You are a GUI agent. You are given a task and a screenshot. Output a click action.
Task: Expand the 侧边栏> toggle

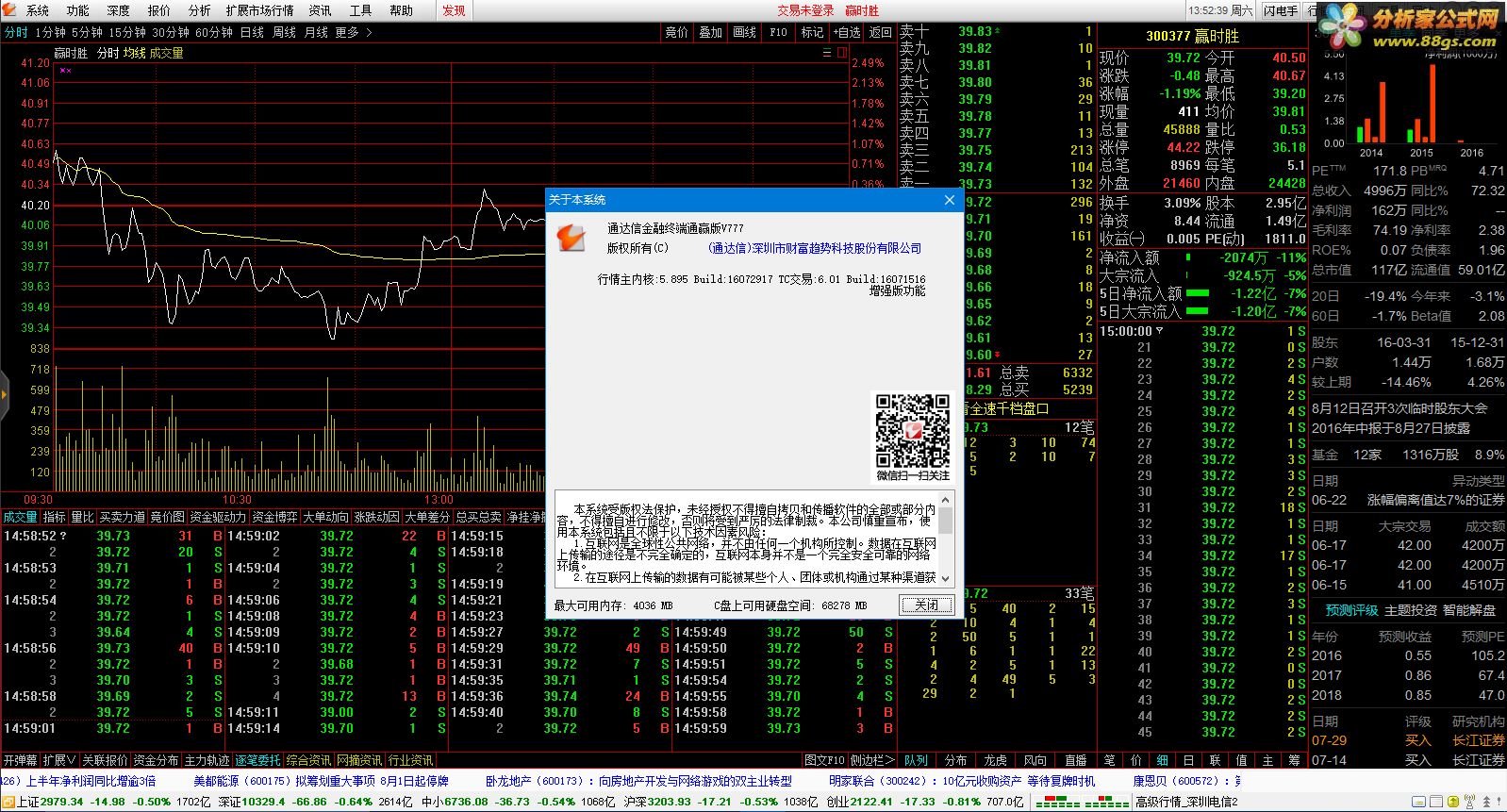point(871,760)
